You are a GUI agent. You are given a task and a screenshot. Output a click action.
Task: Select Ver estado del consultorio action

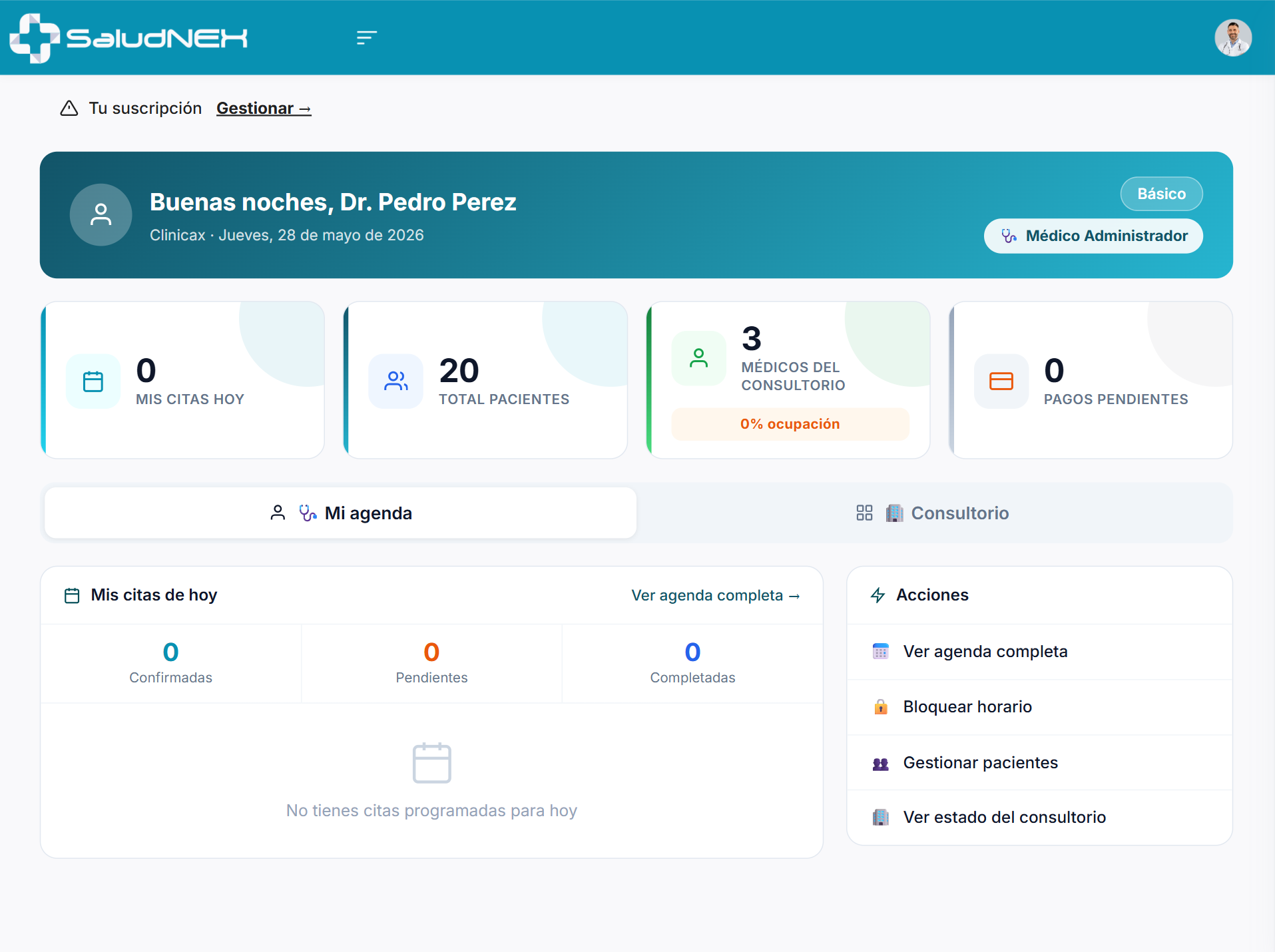(x=1039, y=818)
